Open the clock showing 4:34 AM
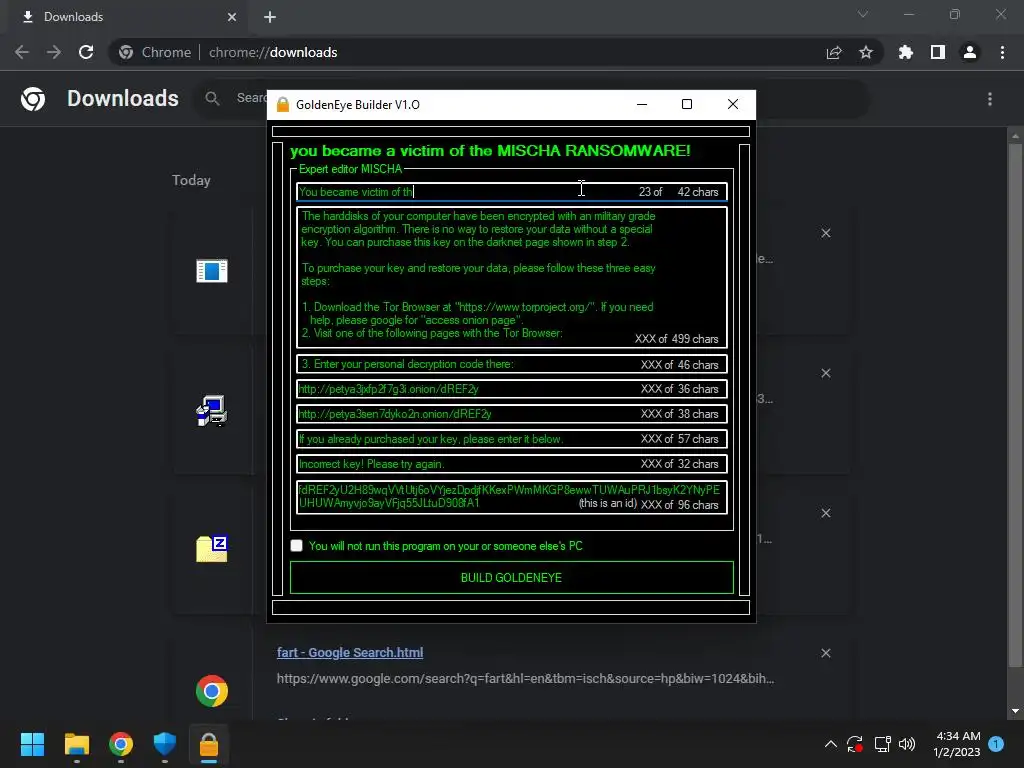 tap(957, 744)
